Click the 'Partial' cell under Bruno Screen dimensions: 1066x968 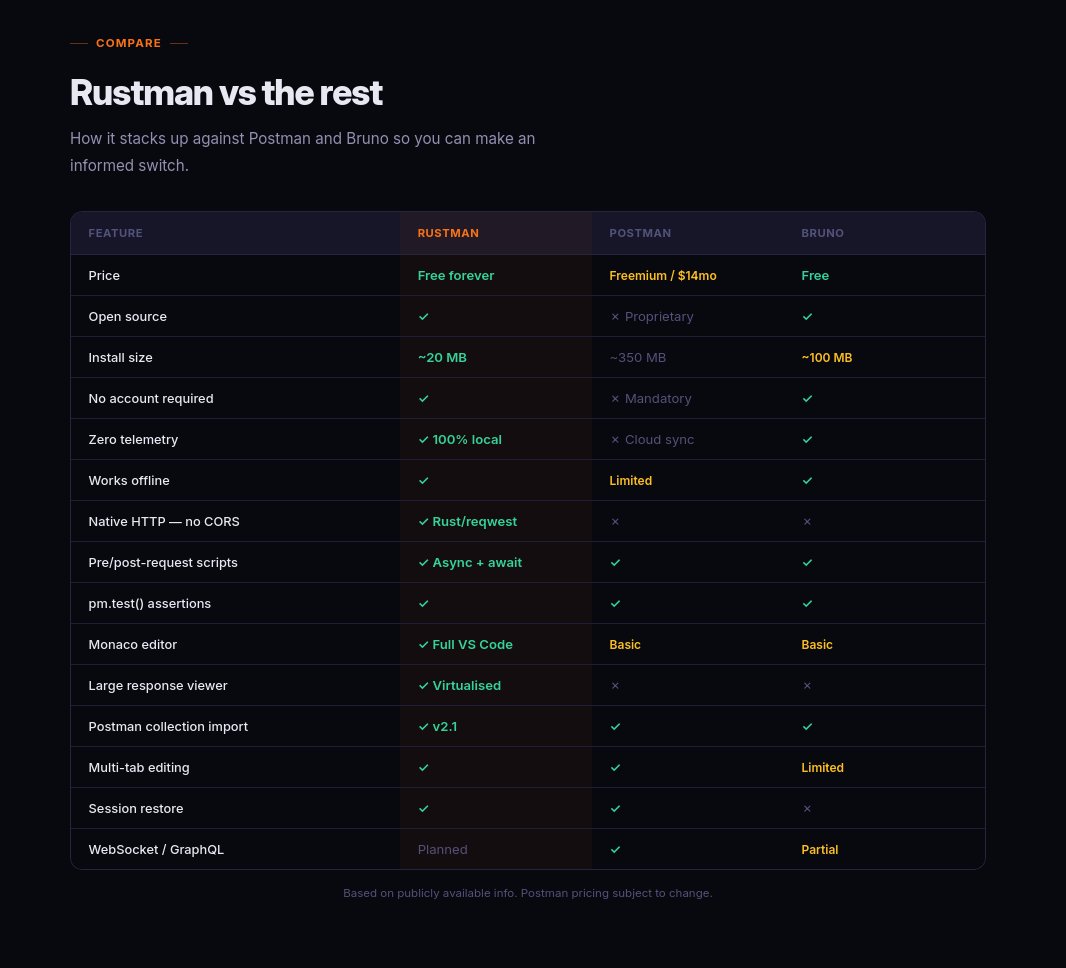tap(819, 850)
